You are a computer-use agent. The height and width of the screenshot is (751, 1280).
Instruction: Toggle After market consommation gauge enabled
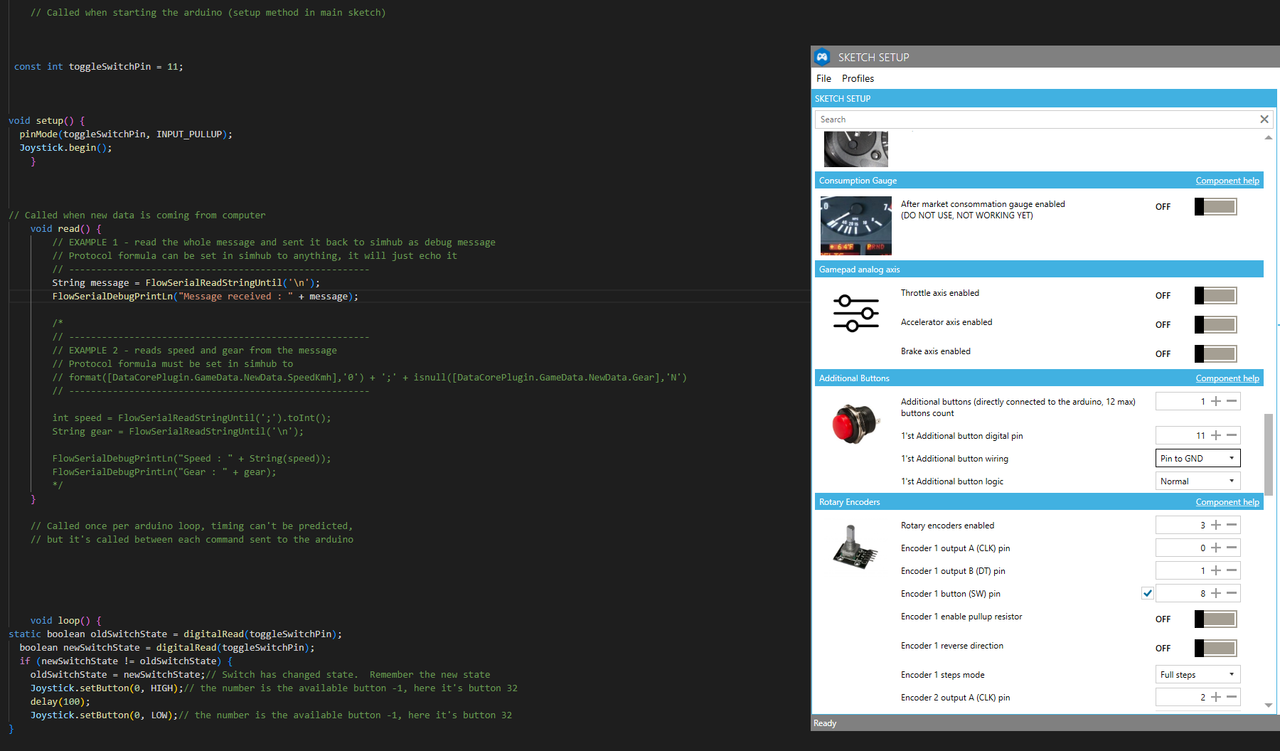pos(1215,207)
